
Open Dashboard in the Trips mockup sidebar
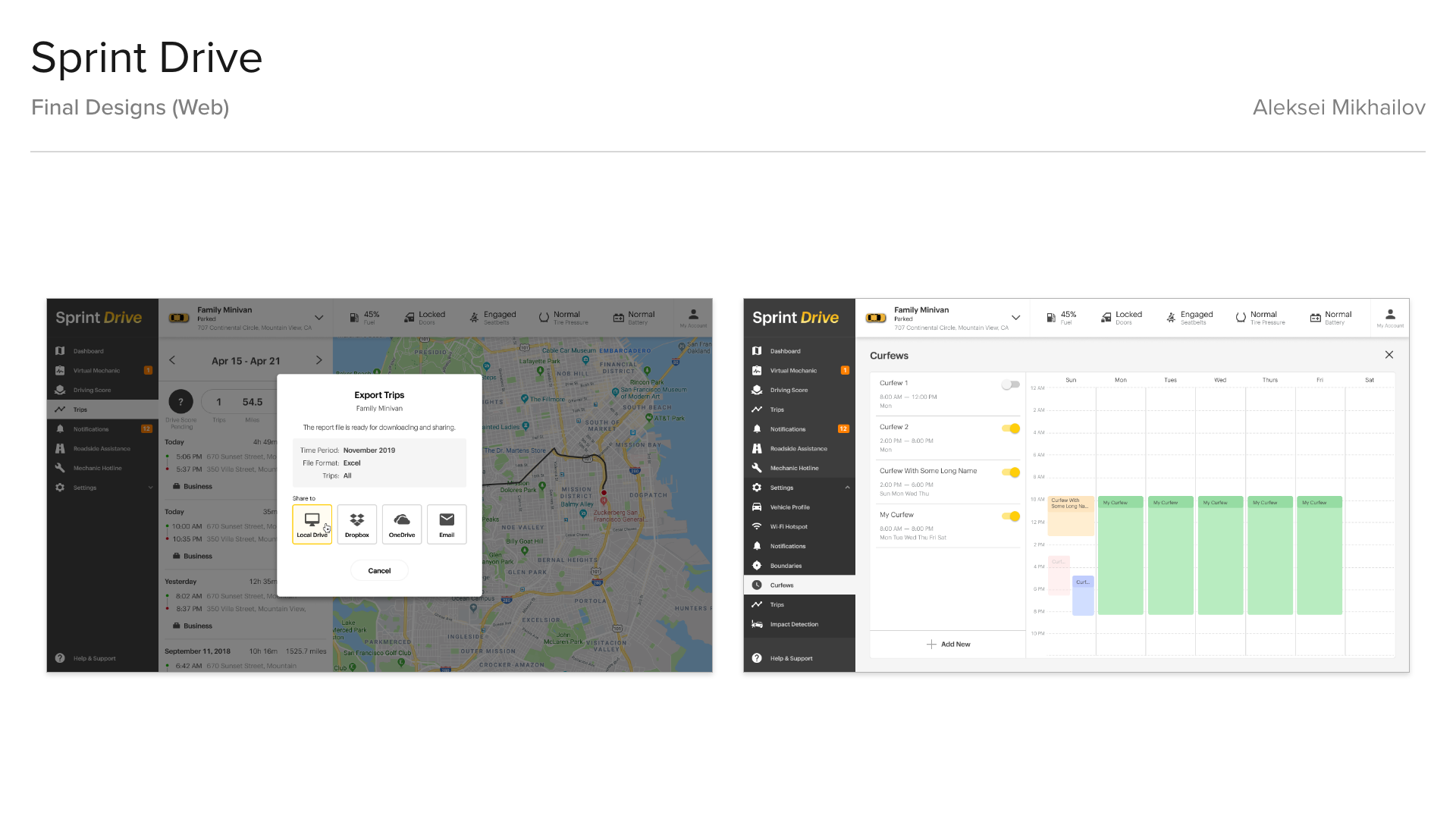pos(102,351)
